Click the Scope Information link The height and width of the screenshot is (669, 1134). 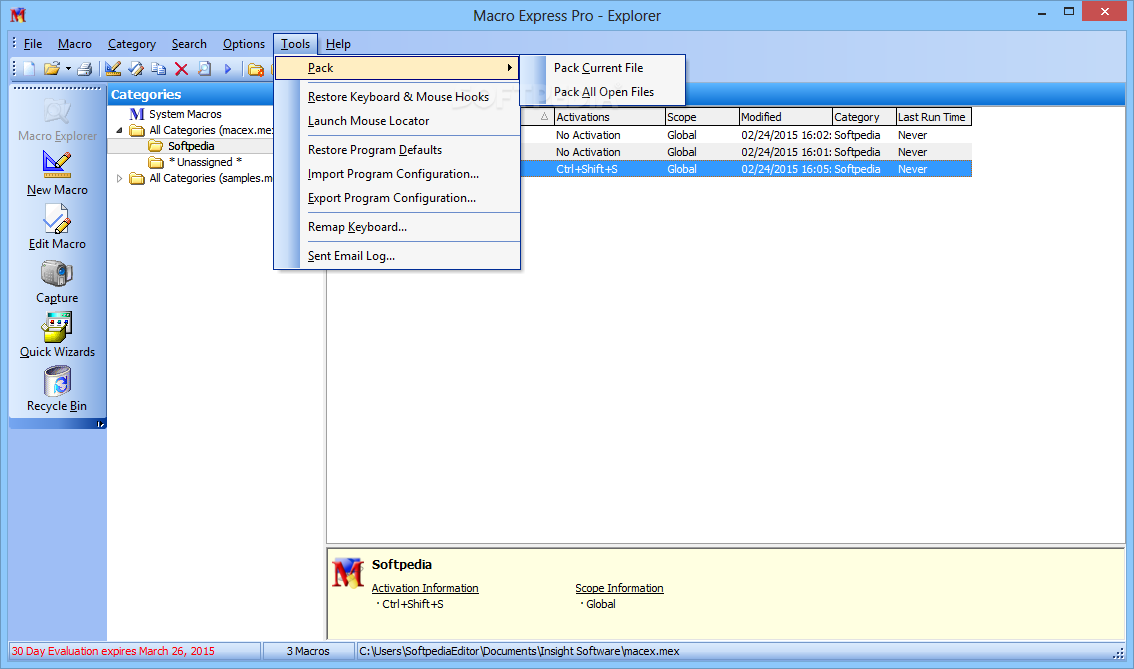[619, 588]
